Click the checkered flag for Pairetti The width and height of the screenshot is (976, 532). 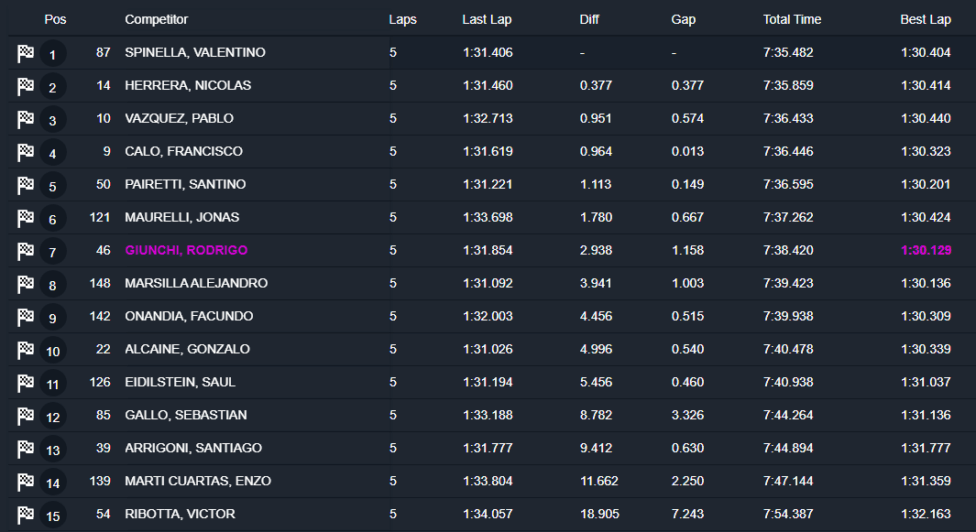pos(26,186)
